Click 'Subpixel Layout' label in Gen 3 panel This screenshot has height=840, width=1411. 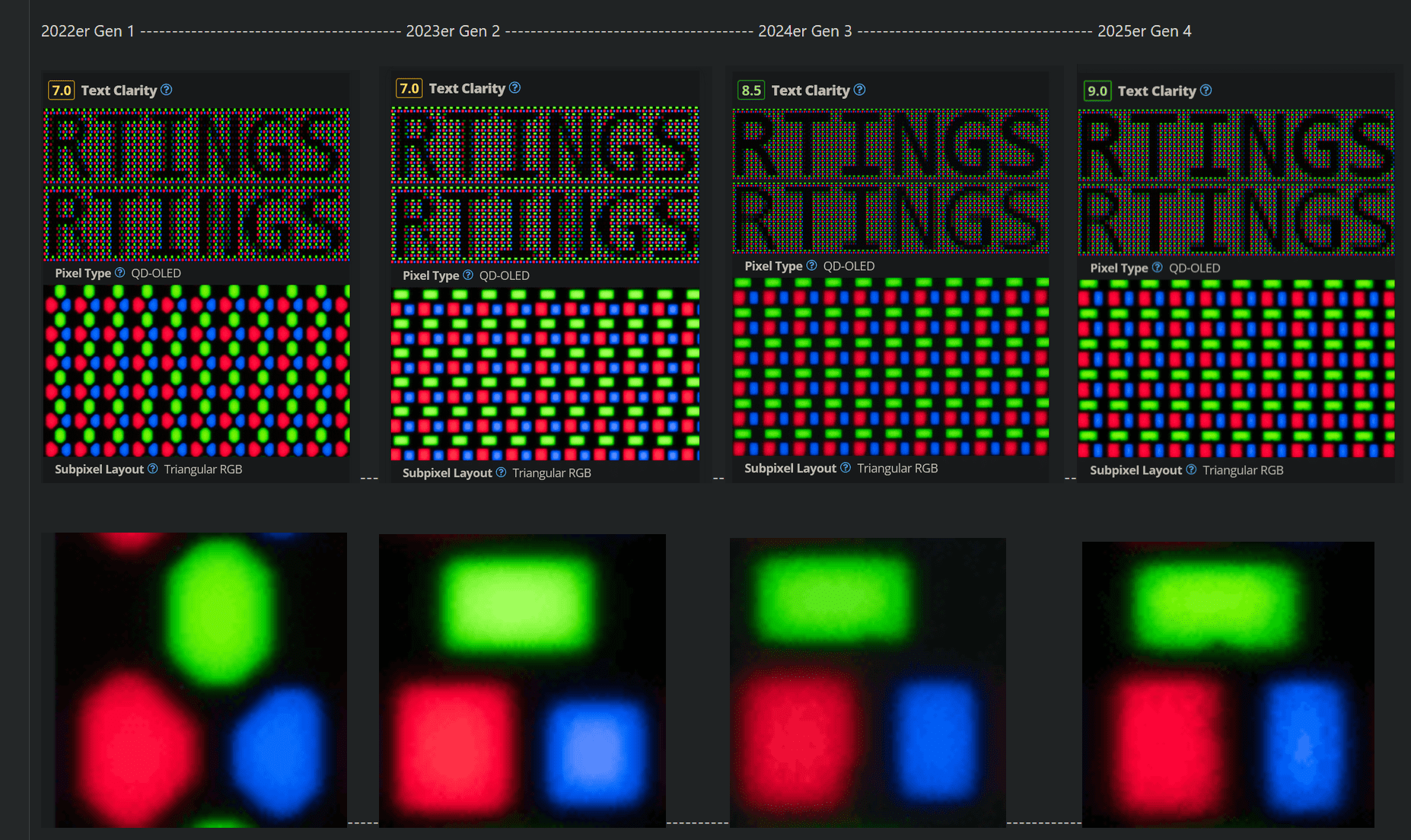[790, 469]
